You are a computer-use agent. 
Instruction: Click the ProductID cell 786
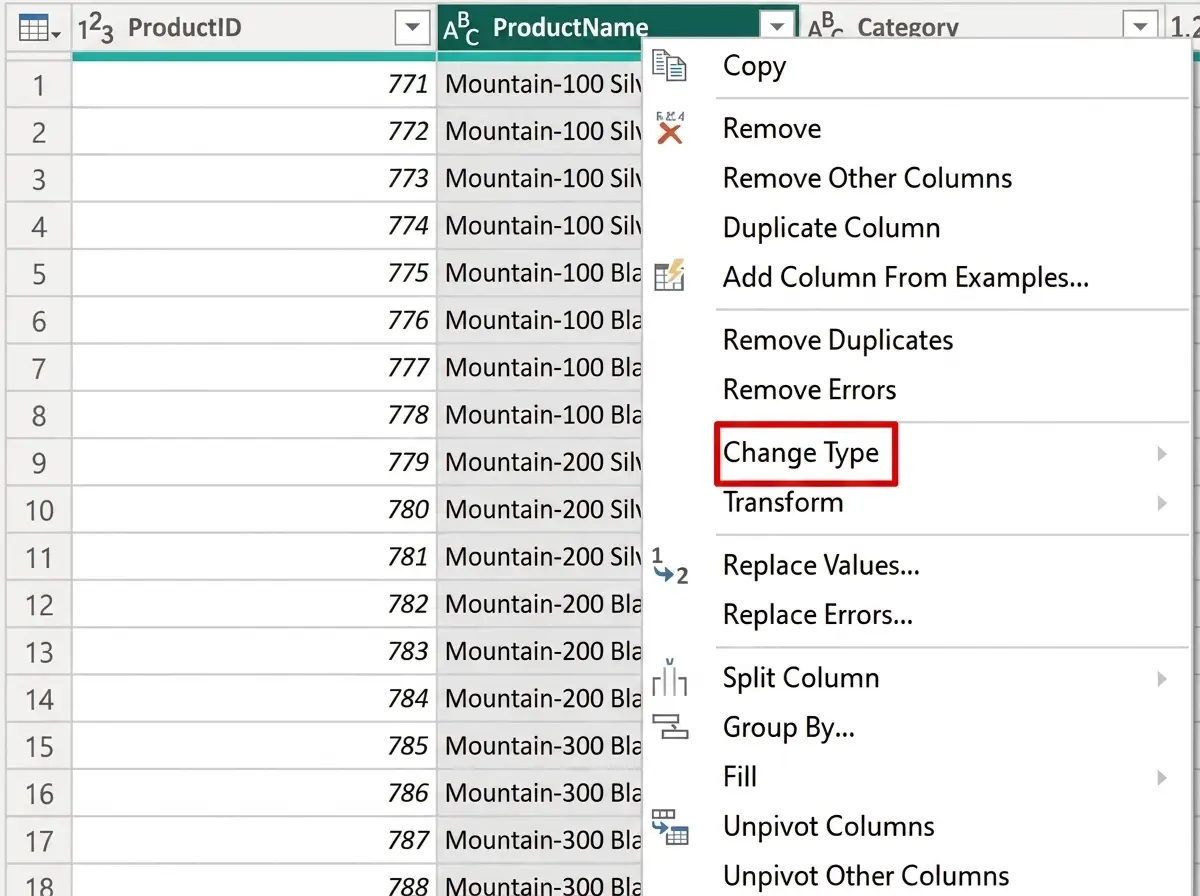[x=254, y=794]
